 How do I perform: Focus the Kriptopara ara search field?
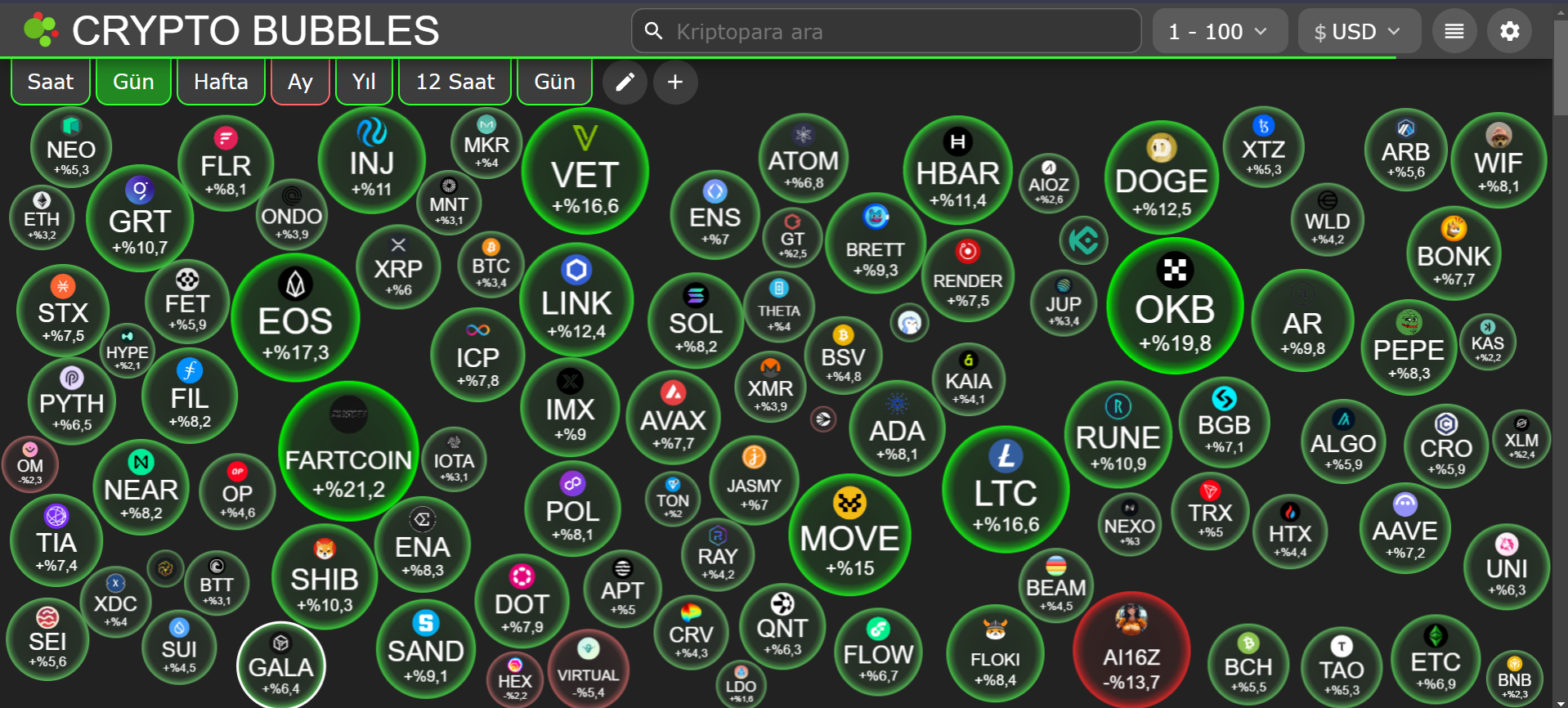886,31
